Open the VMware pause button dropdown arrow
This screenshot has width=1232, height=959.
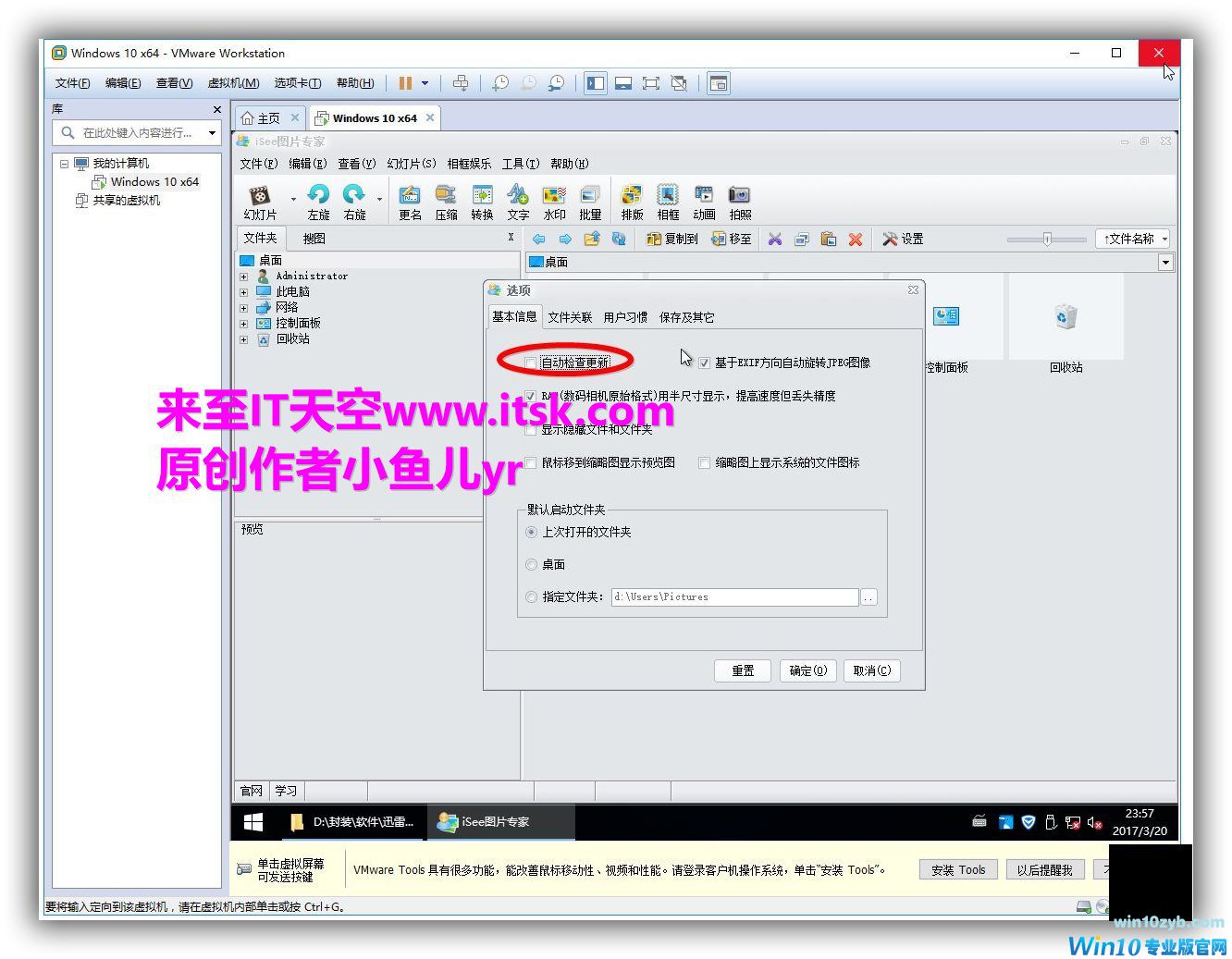tap(425, 83)
